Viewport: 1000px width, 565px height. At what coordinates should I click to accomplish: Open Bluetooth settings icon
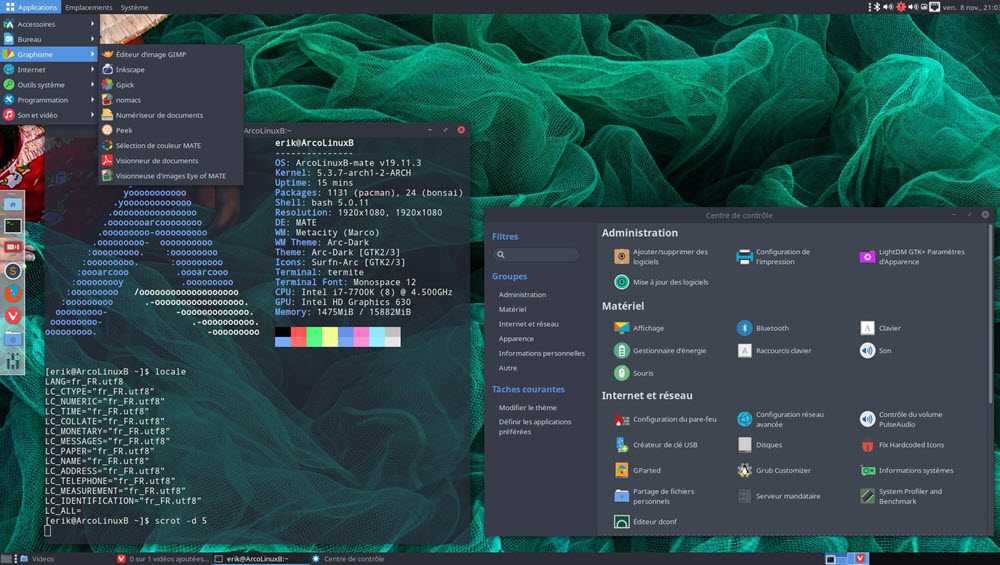[745, 328]
